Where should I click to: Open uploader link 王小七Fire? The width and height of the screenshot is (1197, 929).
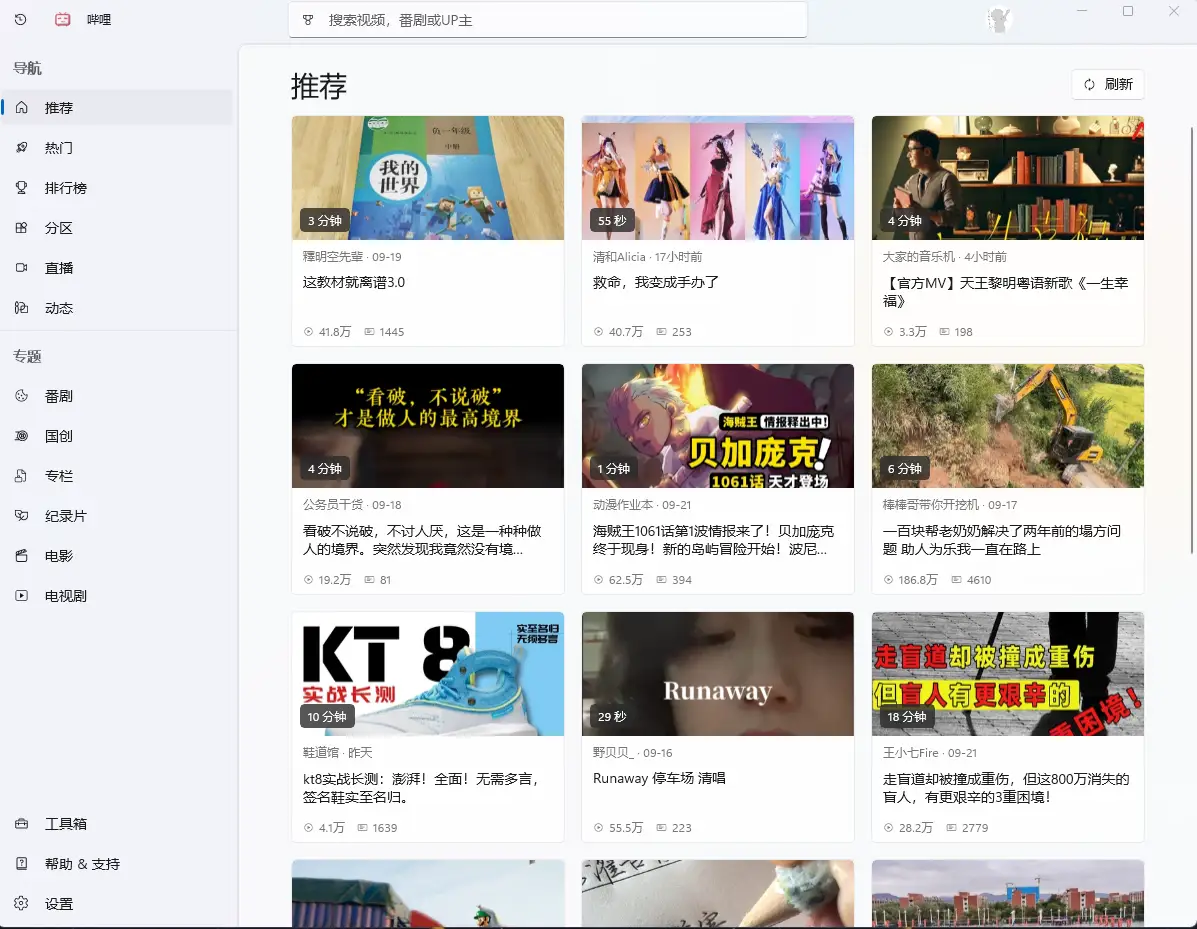click(911, 753)
